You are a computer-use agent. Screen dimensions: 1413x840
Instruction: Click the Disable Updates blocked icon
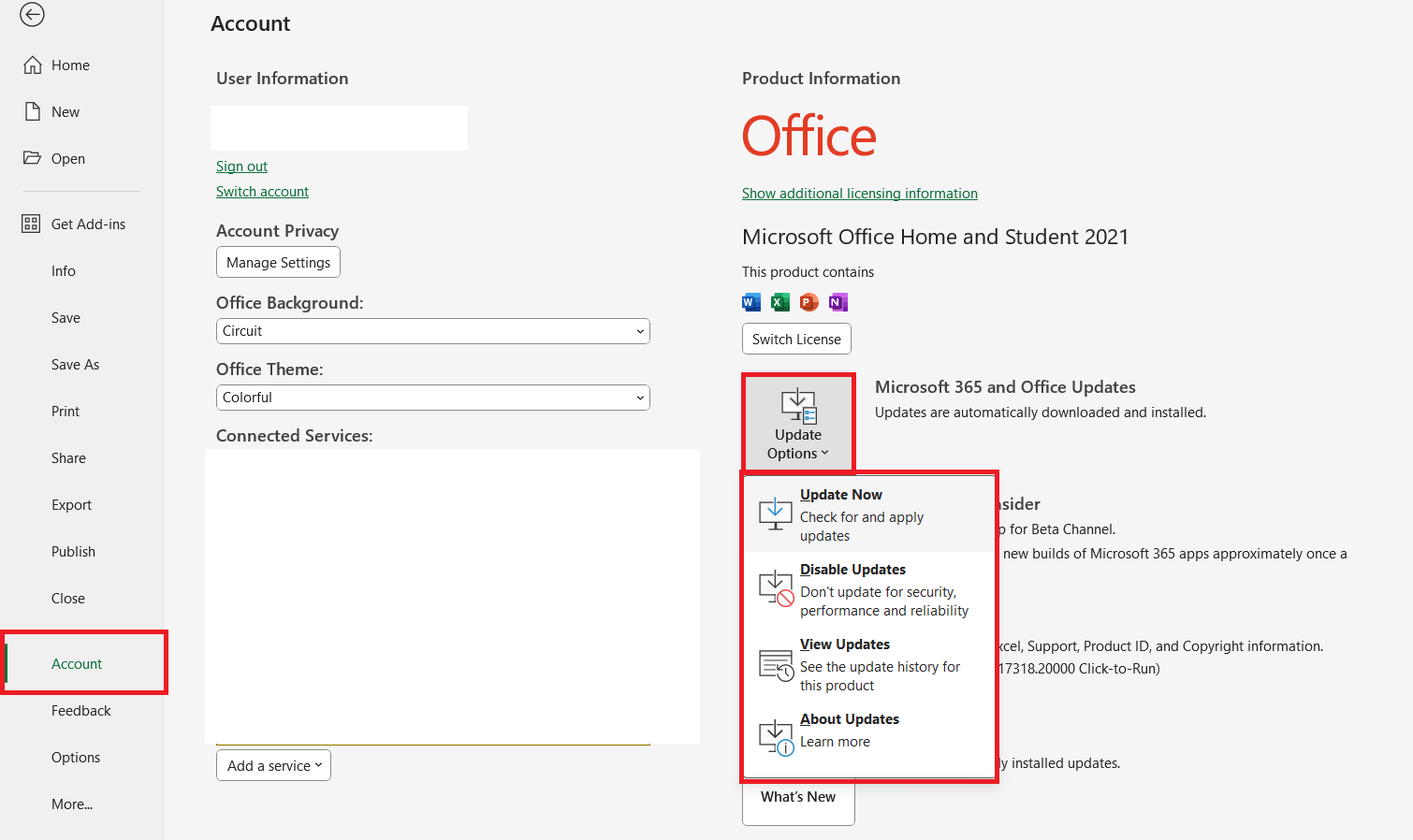point(776,589)
